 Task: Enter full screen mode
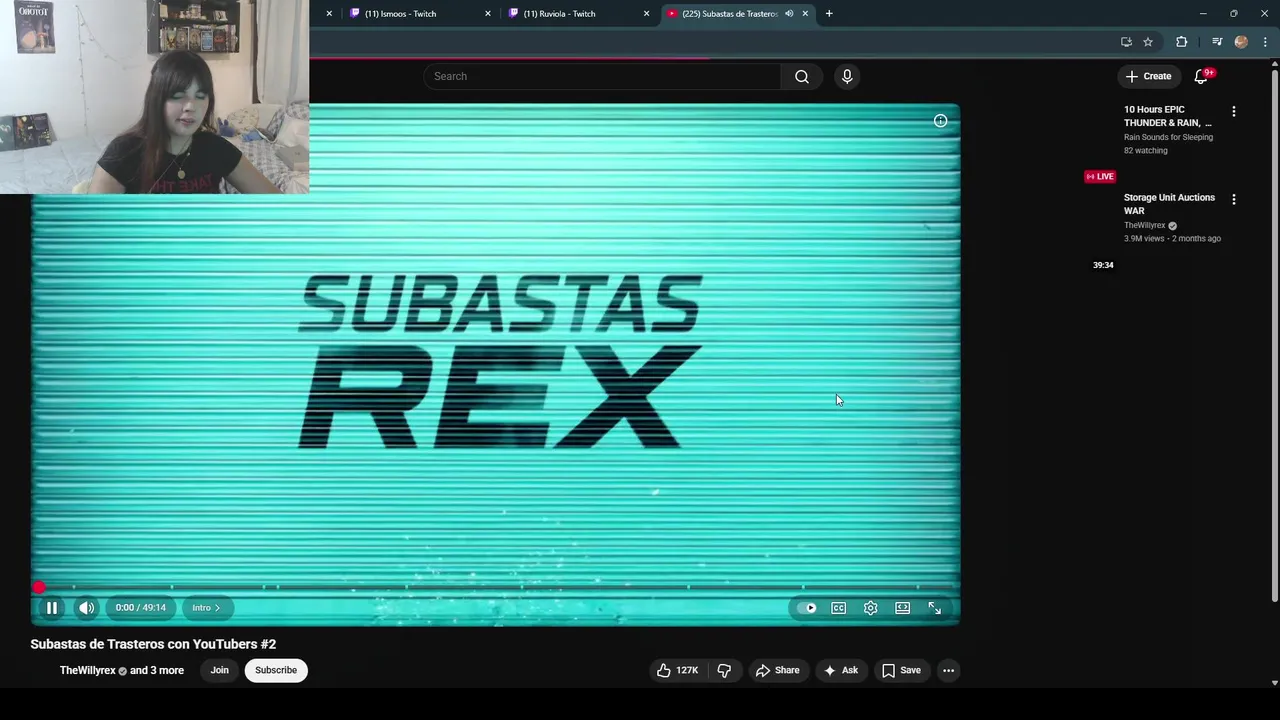[x=935, y=608]
